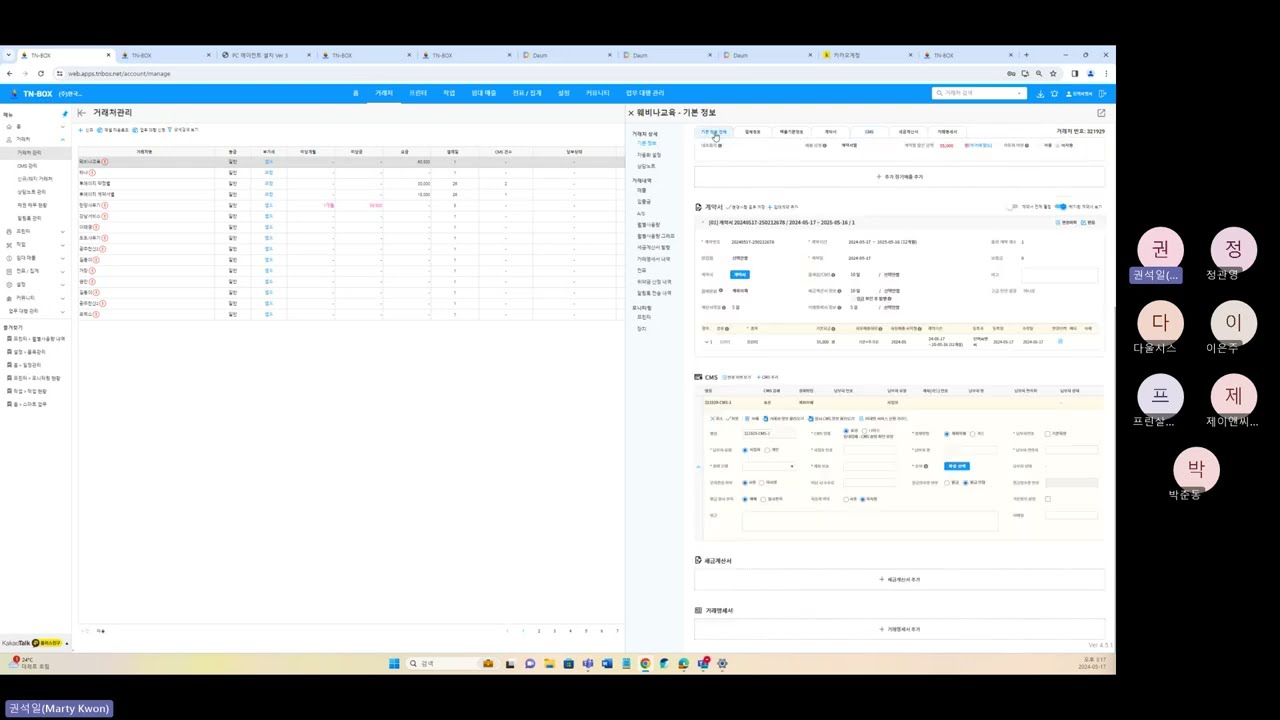1280x720 pixels.
Task: Click CMS 추가 beside the CMS heading
Action: [x=768, y=377]
